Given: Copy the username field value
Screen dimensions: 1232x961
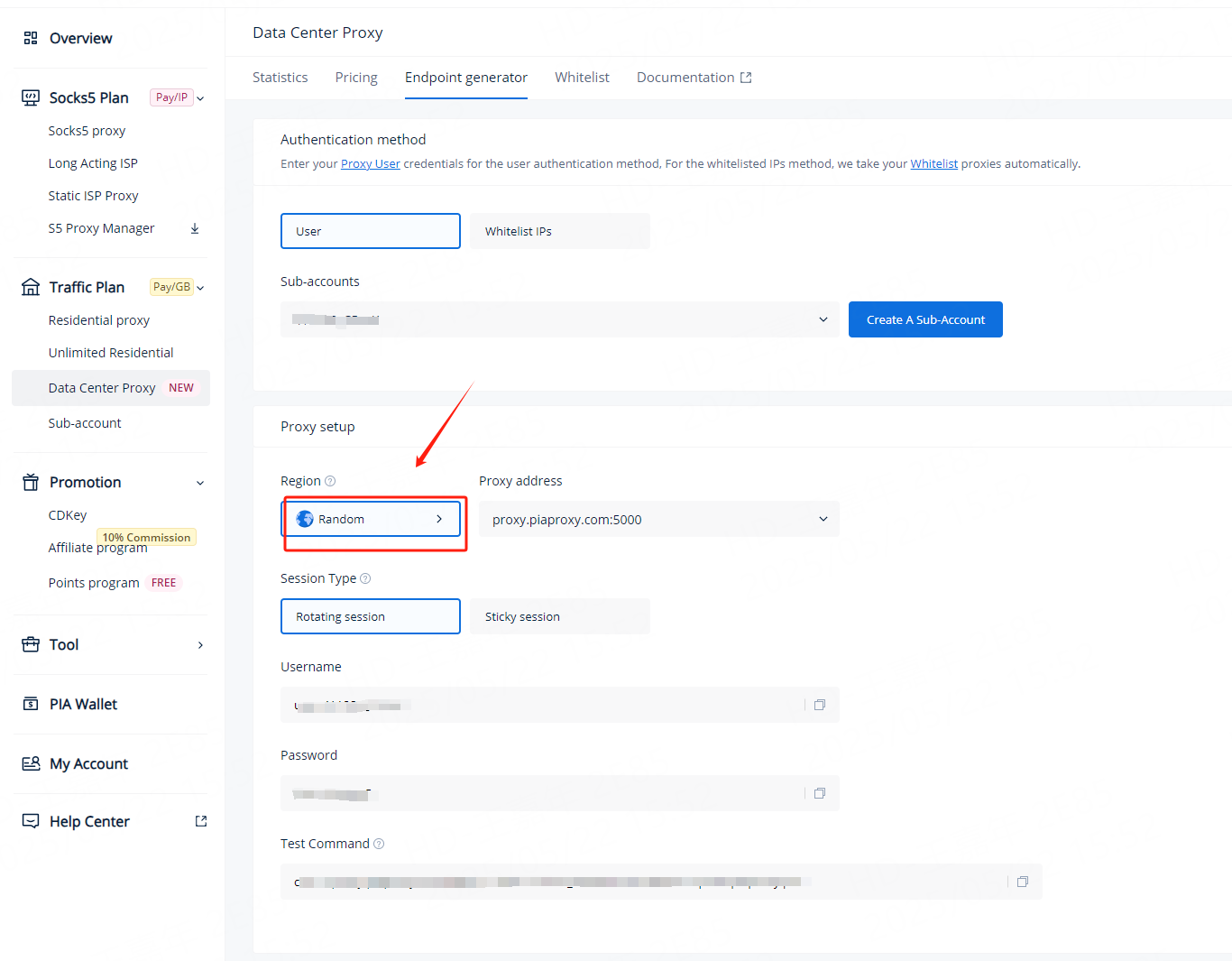Looking at the screenshot, I should coord(819,705).
